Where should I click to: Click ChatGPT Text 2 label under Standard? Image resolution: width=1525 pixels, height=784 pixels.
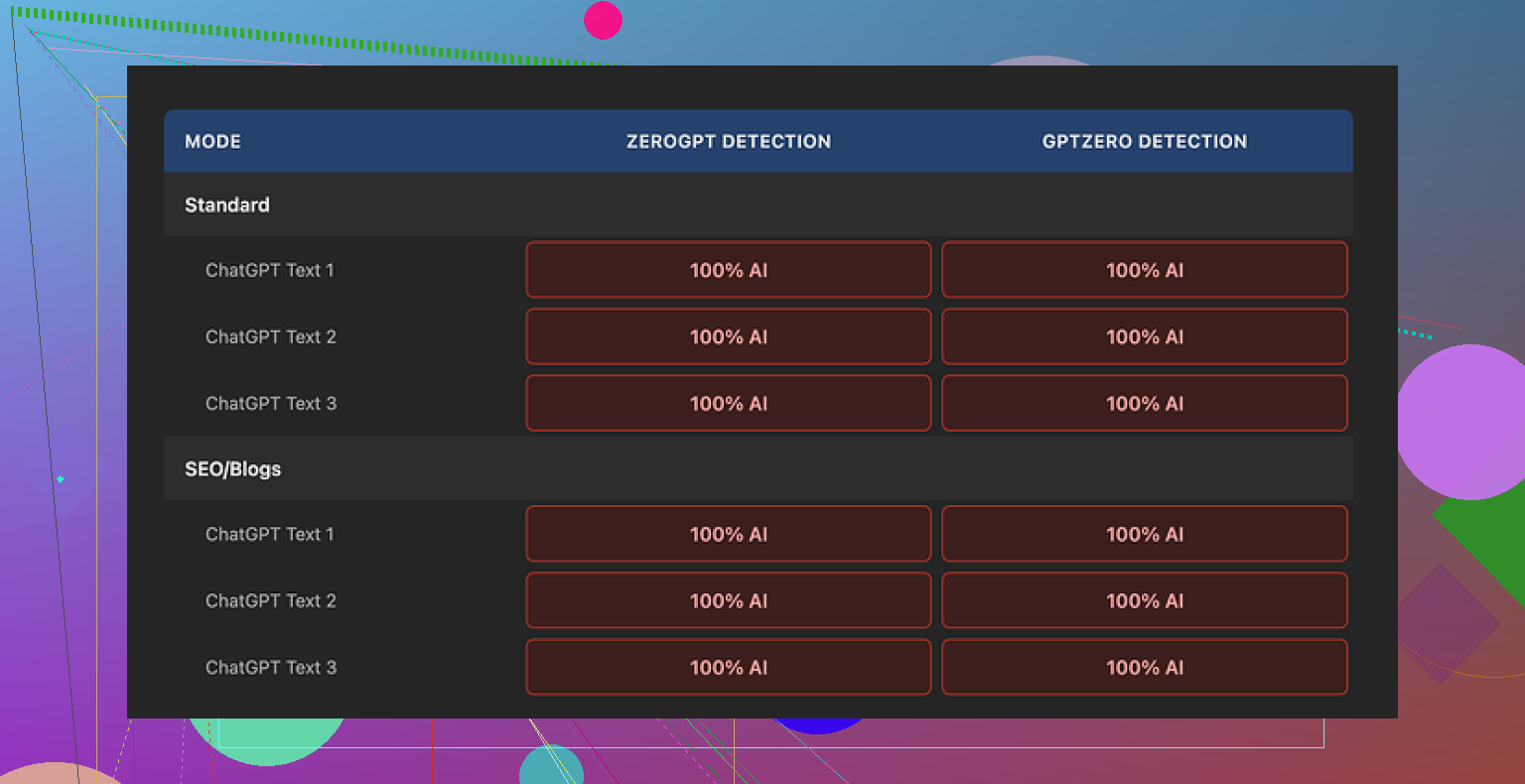pos(270,336)
